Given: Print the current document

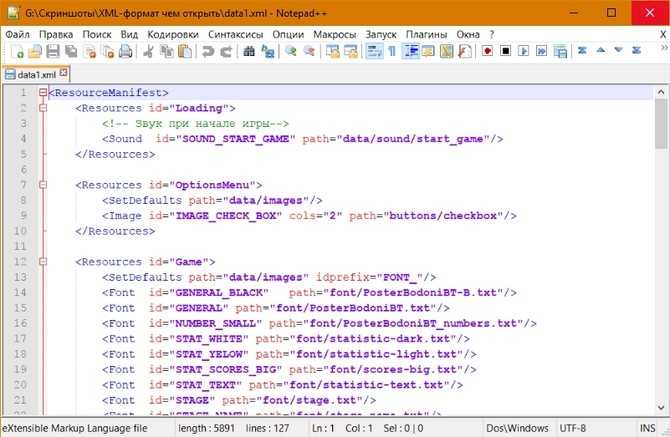Looking at the screenshot, I should pyautogui.click(x=126, y=52).
